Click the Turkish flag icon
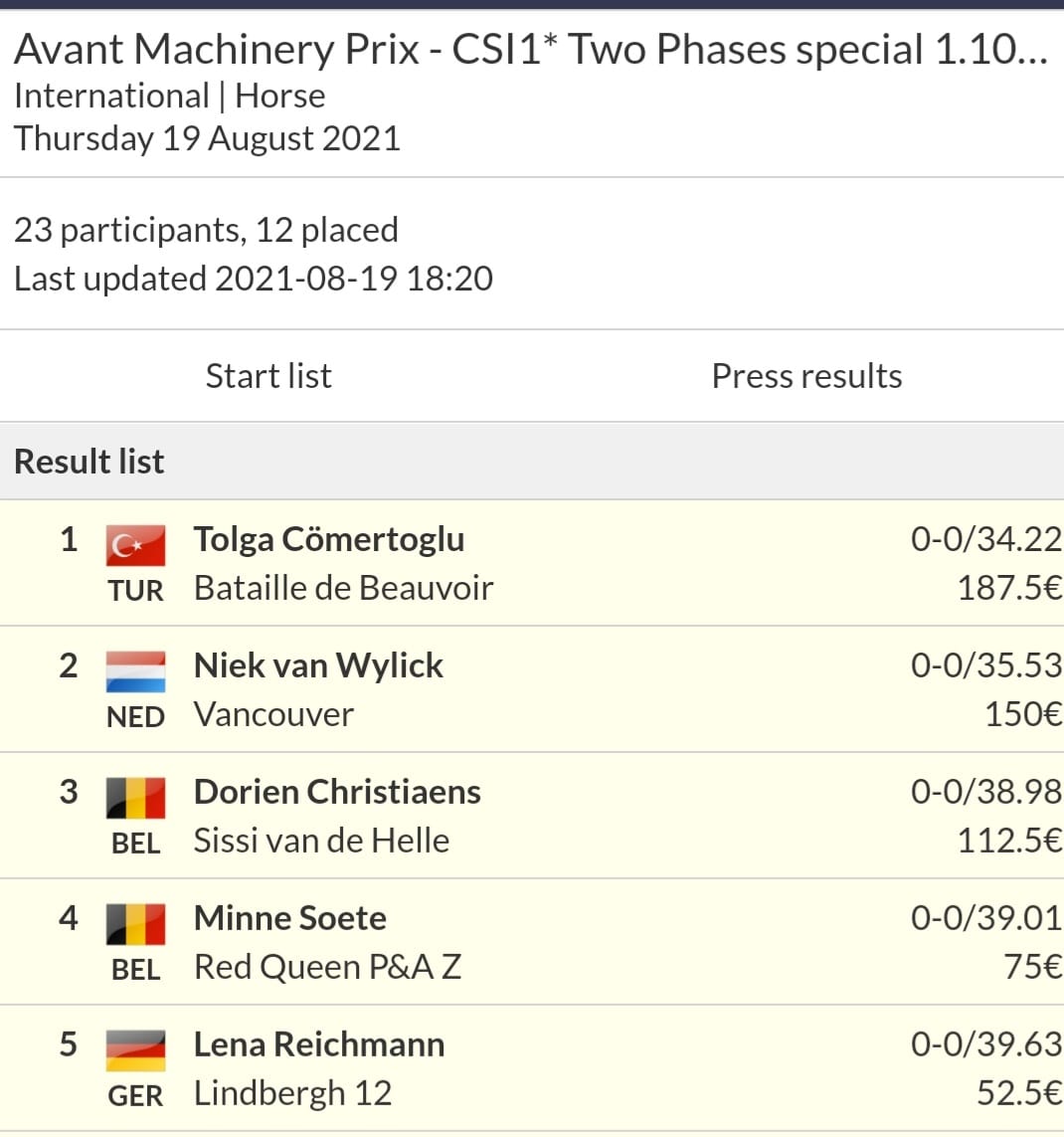 135,545
